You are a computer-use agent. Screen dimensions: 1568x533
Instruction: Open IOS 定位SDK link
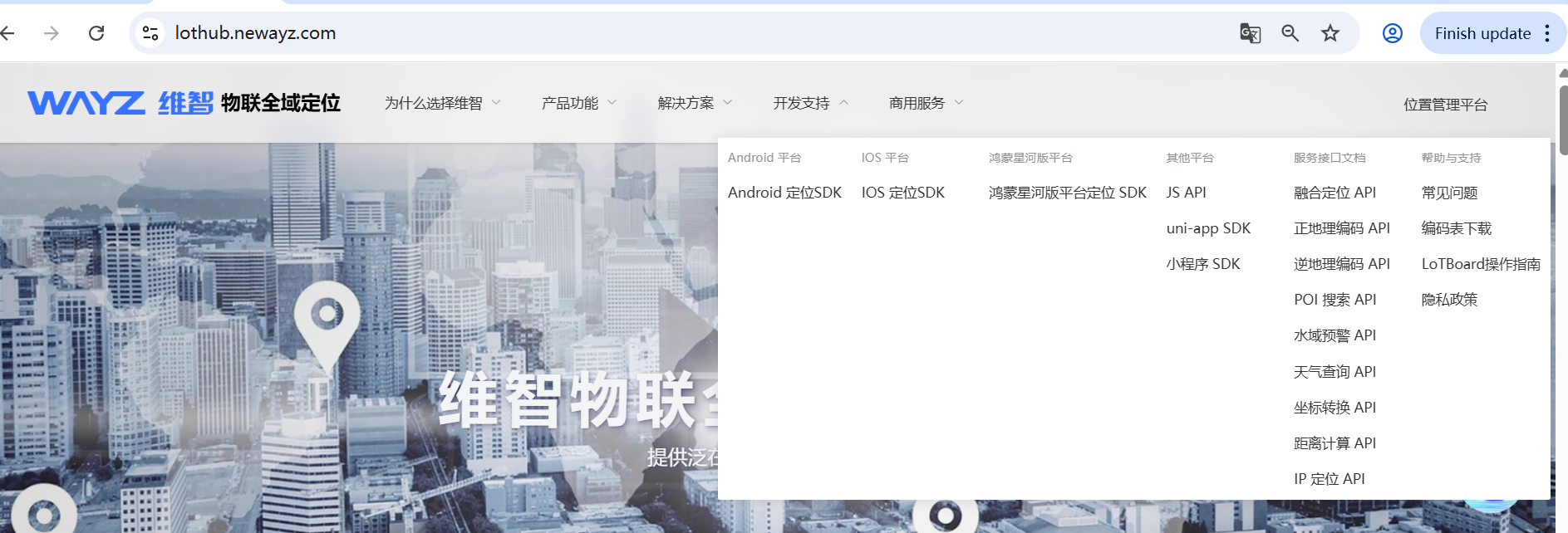903,193
